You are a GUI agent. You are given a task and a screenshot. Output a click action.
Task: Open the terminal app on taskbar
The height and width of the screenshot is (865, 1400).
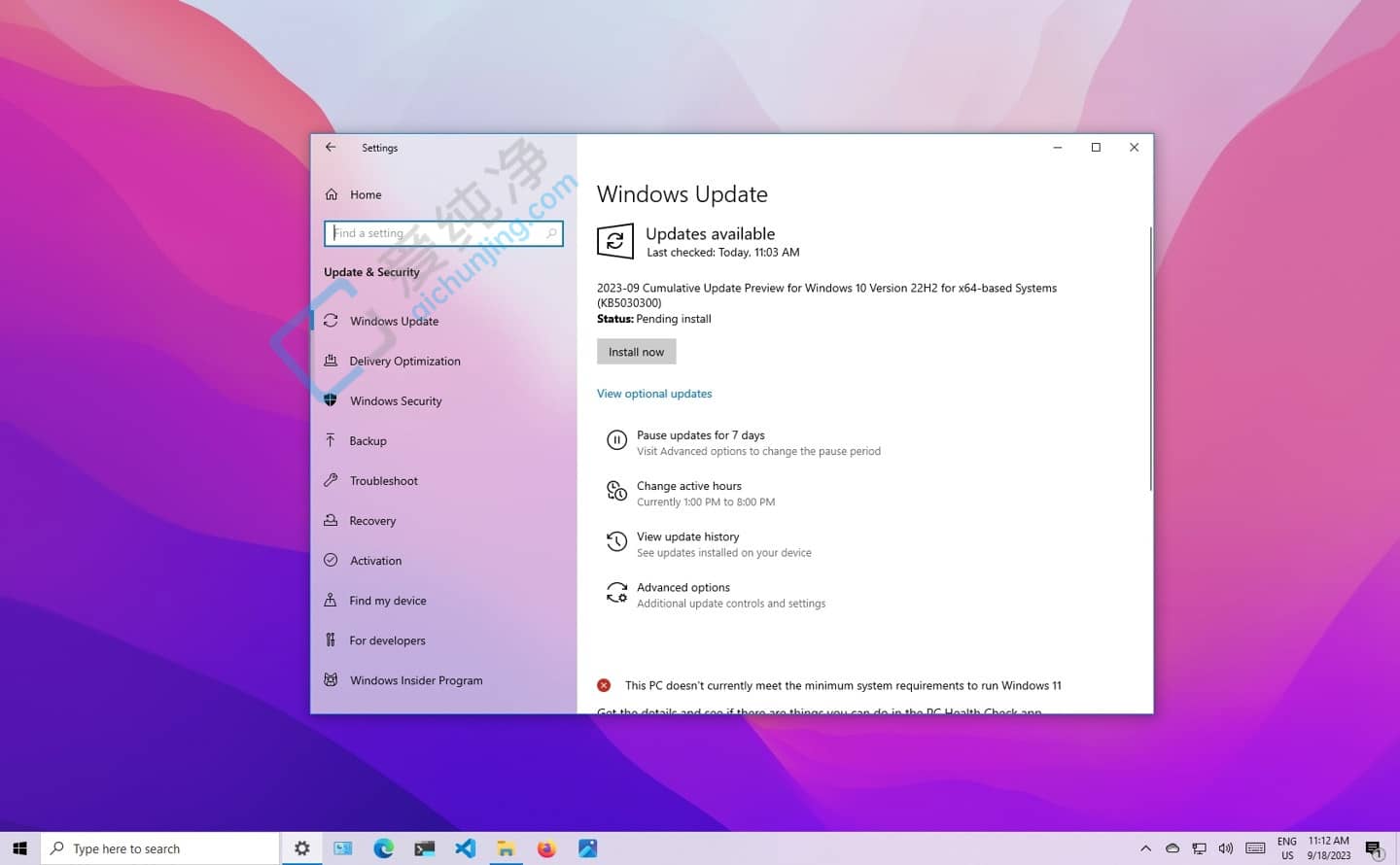[425, 848]
